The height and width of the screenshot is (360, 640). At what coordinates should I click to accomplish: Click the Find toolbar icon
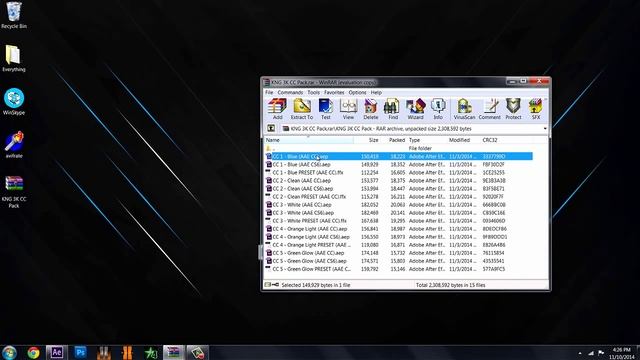click(393, 109)
